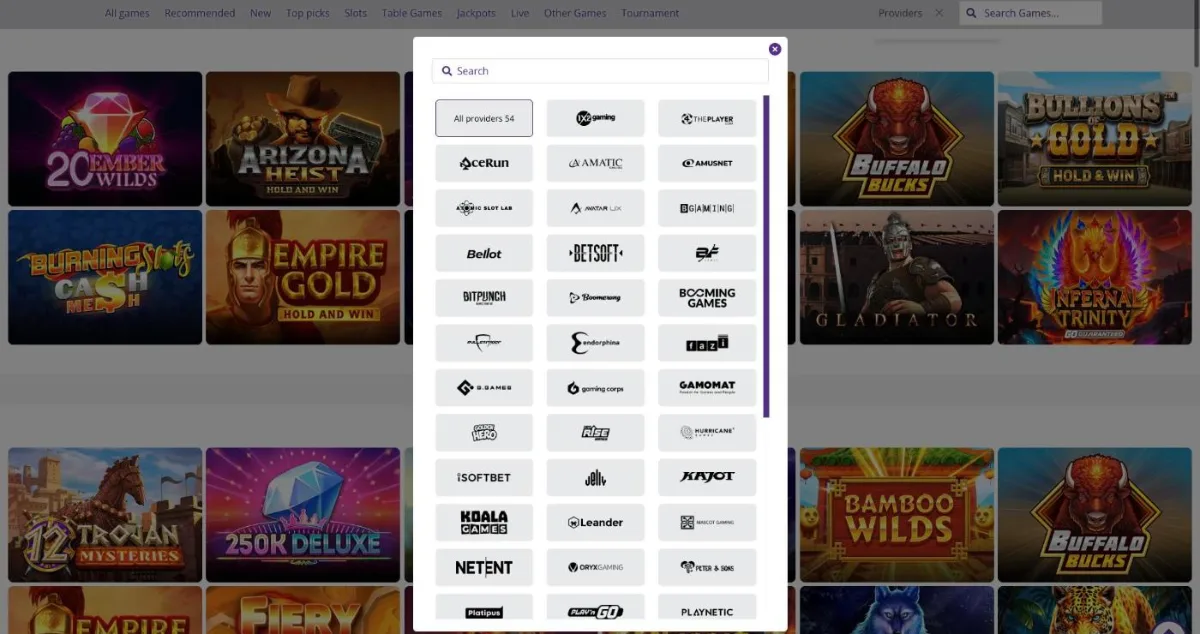Pick the Fazi provider logo
The height and width of the screenshot is (634, 1200).
click(707, 343)
